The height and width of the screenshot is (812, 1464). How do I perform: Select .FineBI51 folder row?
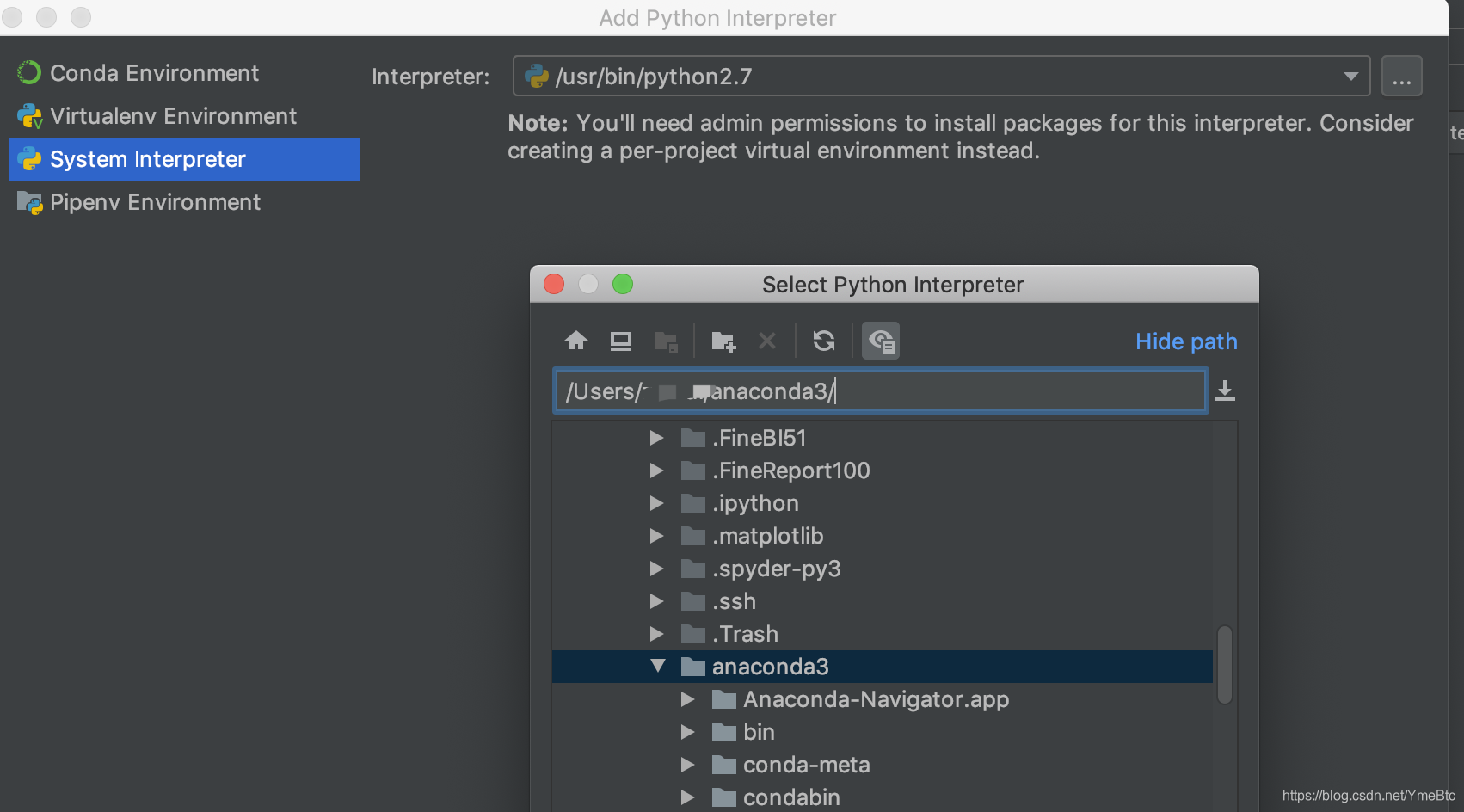[x=883, y=438]
